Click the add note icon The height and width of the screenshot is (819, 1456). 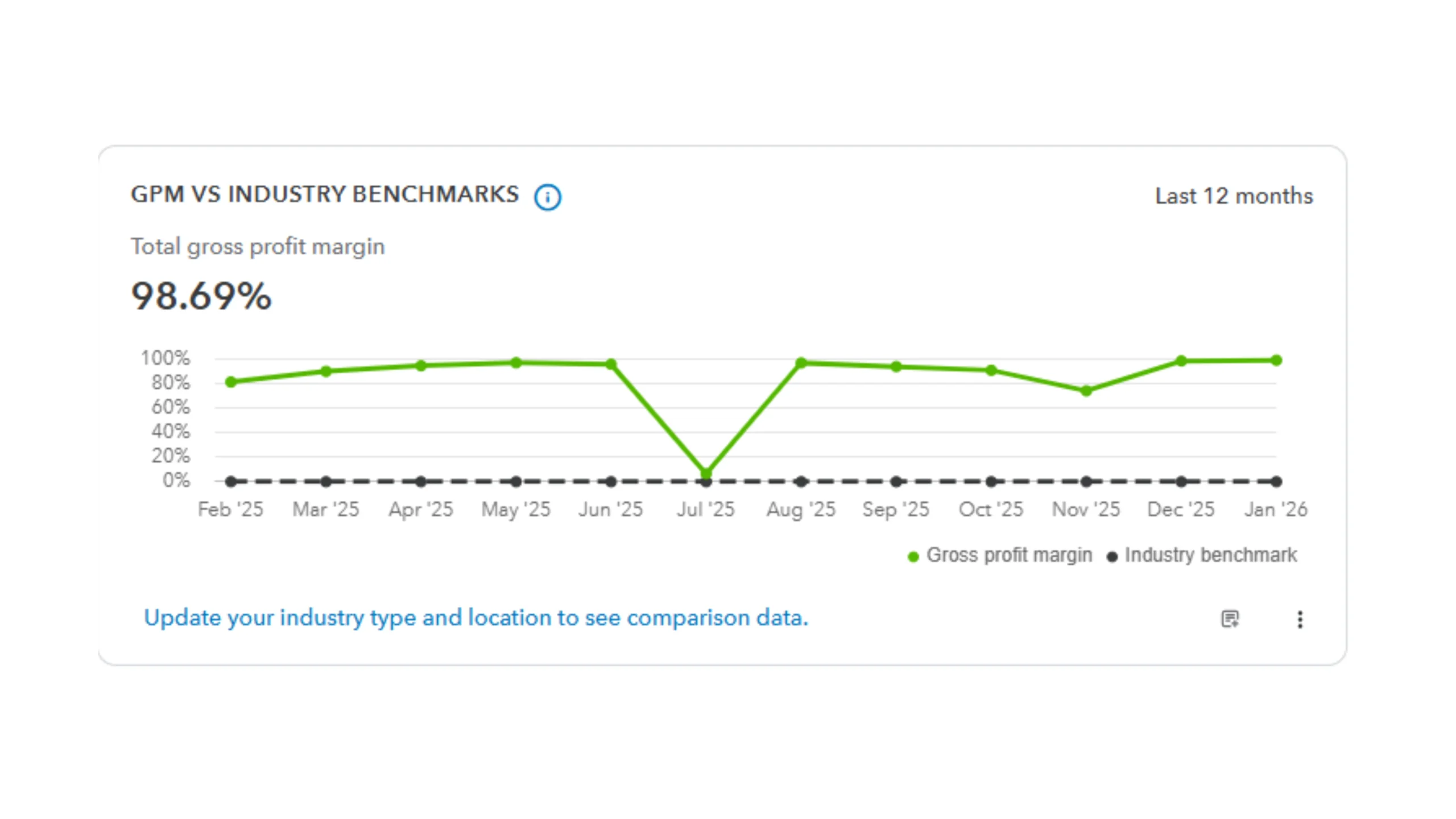pyautogui.click(x=1230, y=619)
